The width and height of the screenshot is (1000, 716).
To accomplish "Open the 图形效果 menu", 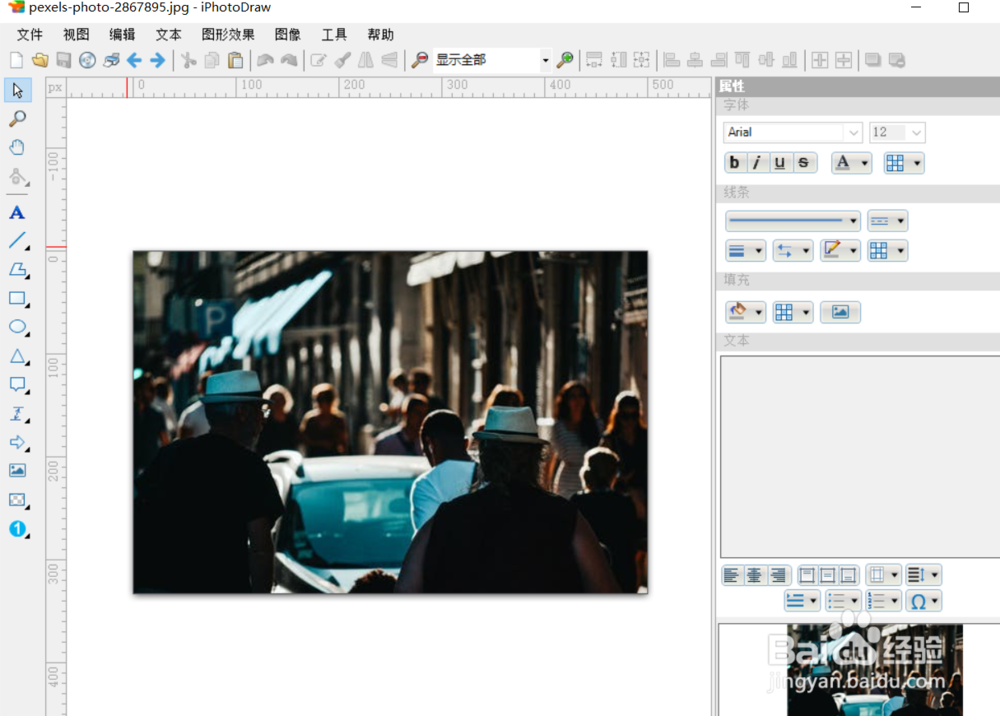I will (228, 34).
